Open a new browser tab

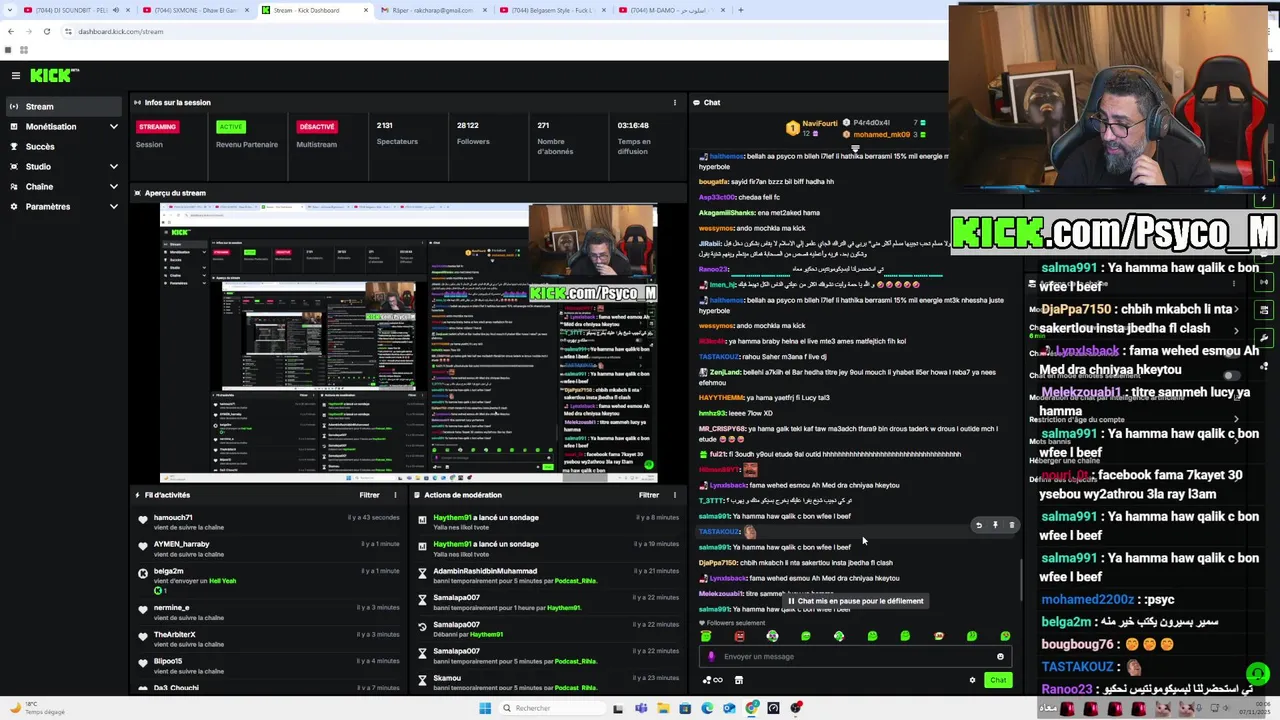click(741, 10)
